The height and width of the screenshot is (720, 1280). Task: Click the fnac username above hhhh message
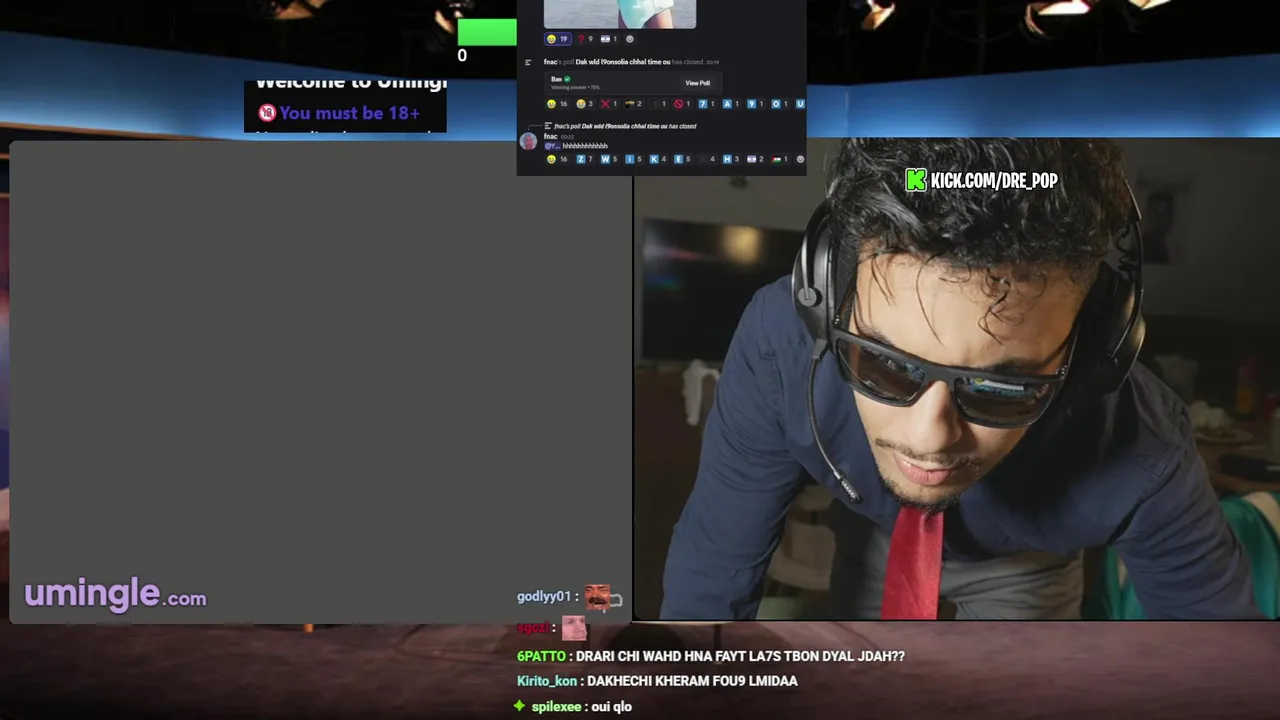(x=550, y=136)
